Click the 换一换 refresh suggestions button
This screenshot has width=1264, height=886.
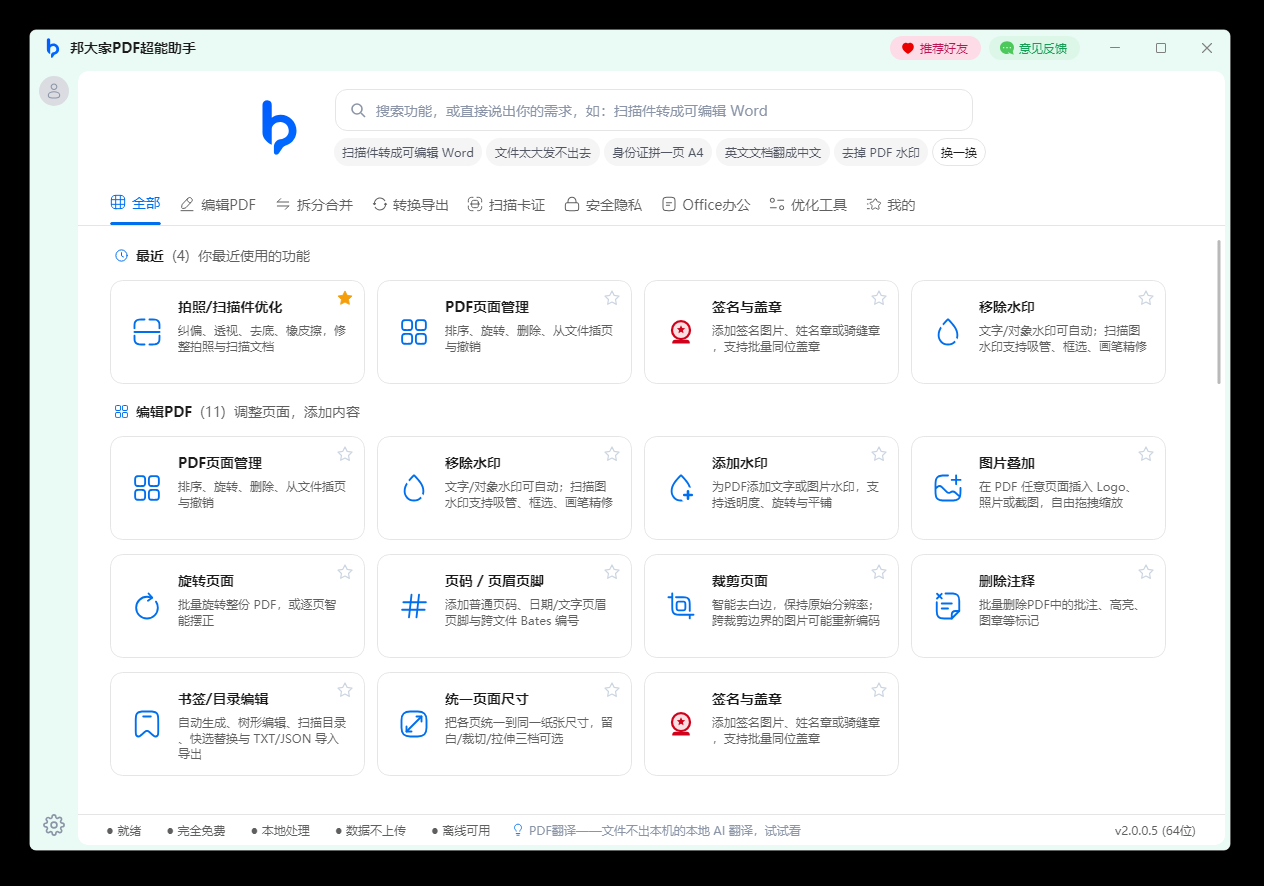tap(958, 152)
